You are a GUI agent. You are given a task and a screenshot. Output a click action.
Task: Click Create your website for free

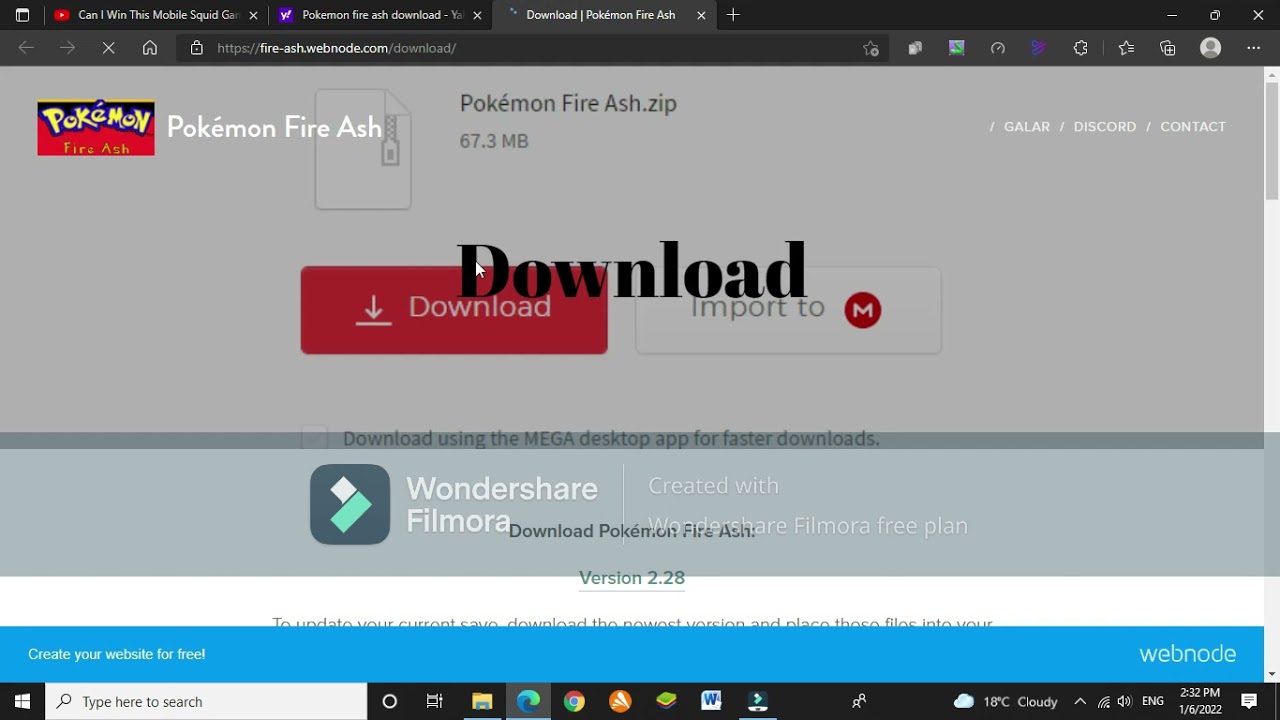click(x=117, y=654)
